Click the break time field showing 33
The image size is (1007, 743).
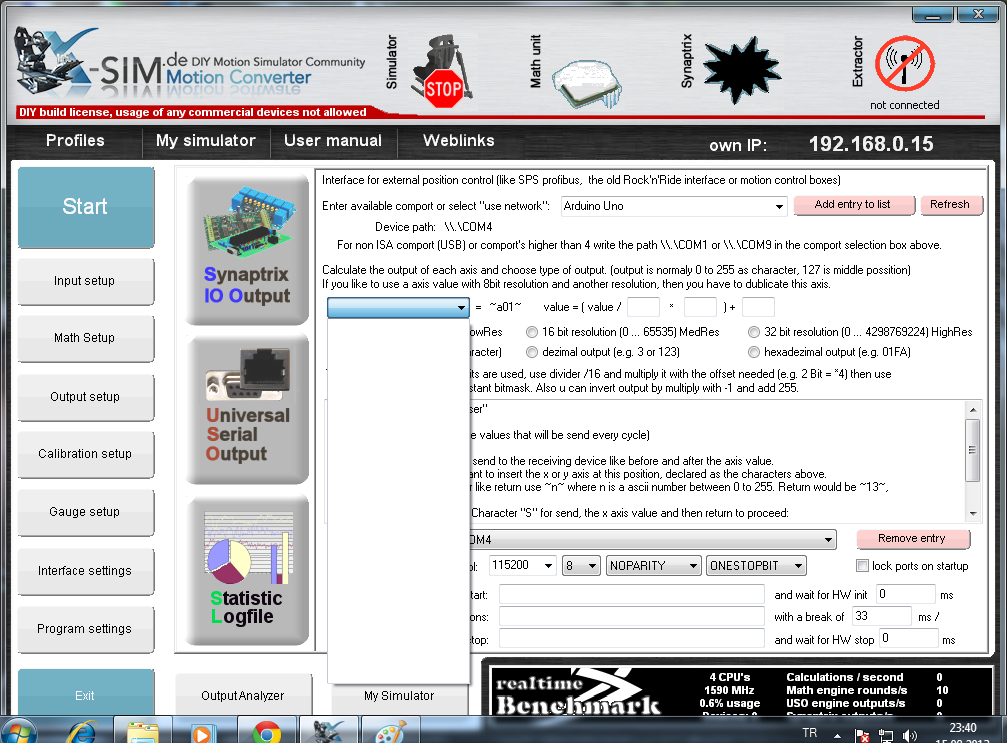click(882, 616)
